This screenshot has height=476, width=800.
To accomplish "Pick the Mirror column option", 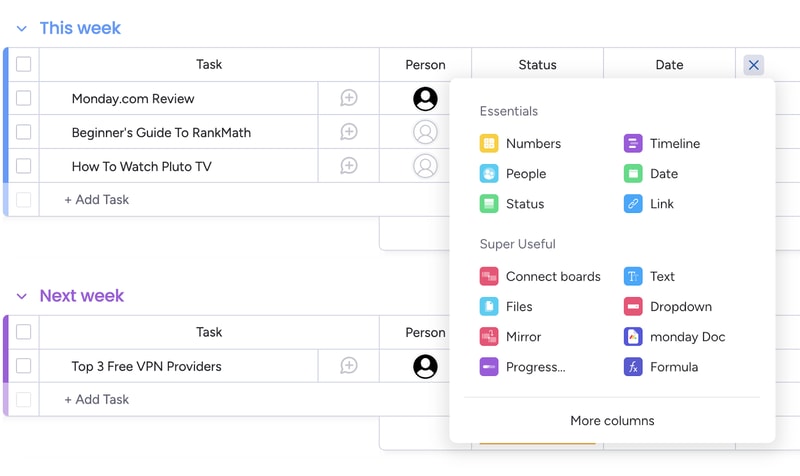I will click(510, 336).
